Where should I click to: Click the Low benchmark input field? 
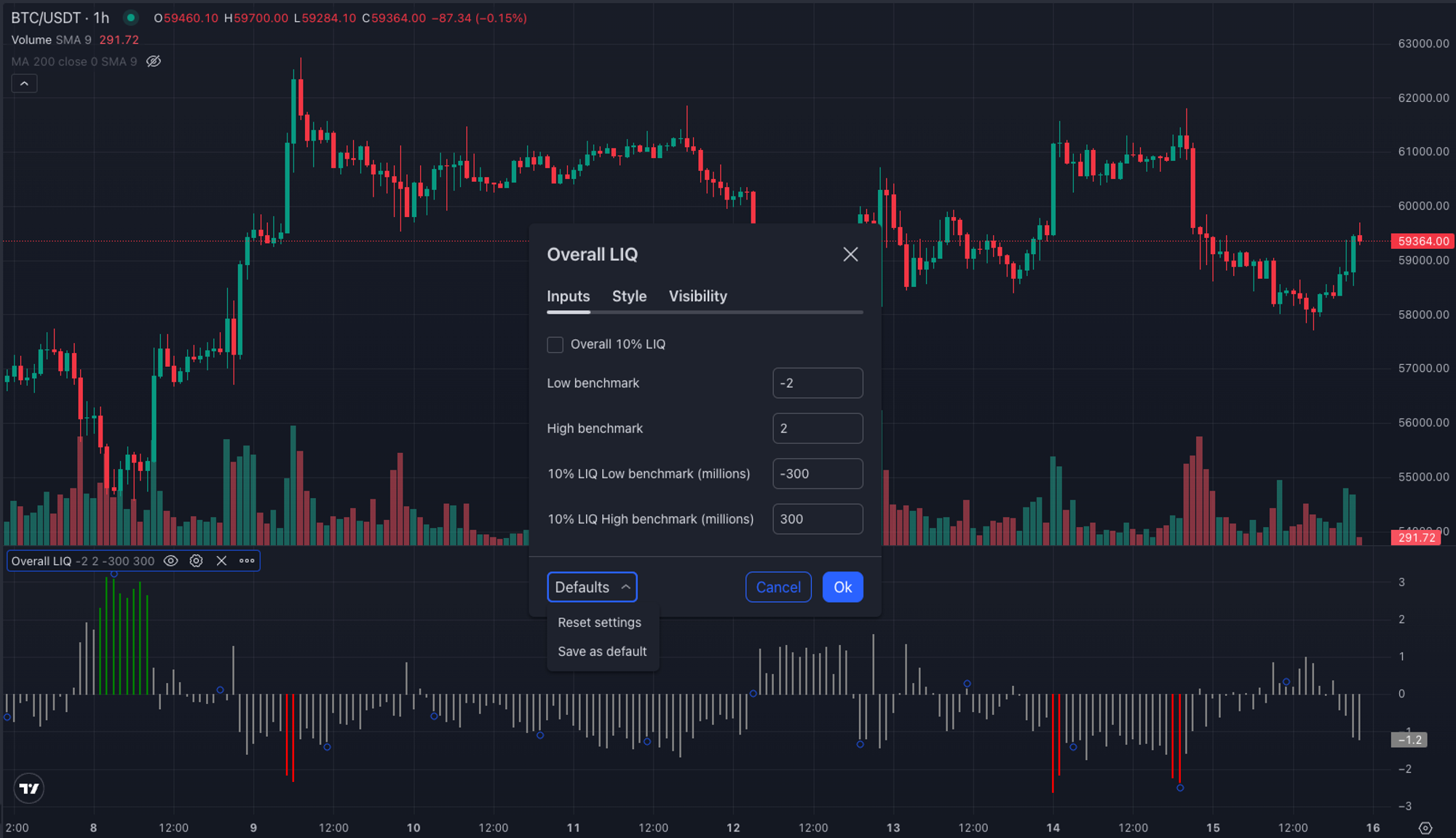pos(817,383)
